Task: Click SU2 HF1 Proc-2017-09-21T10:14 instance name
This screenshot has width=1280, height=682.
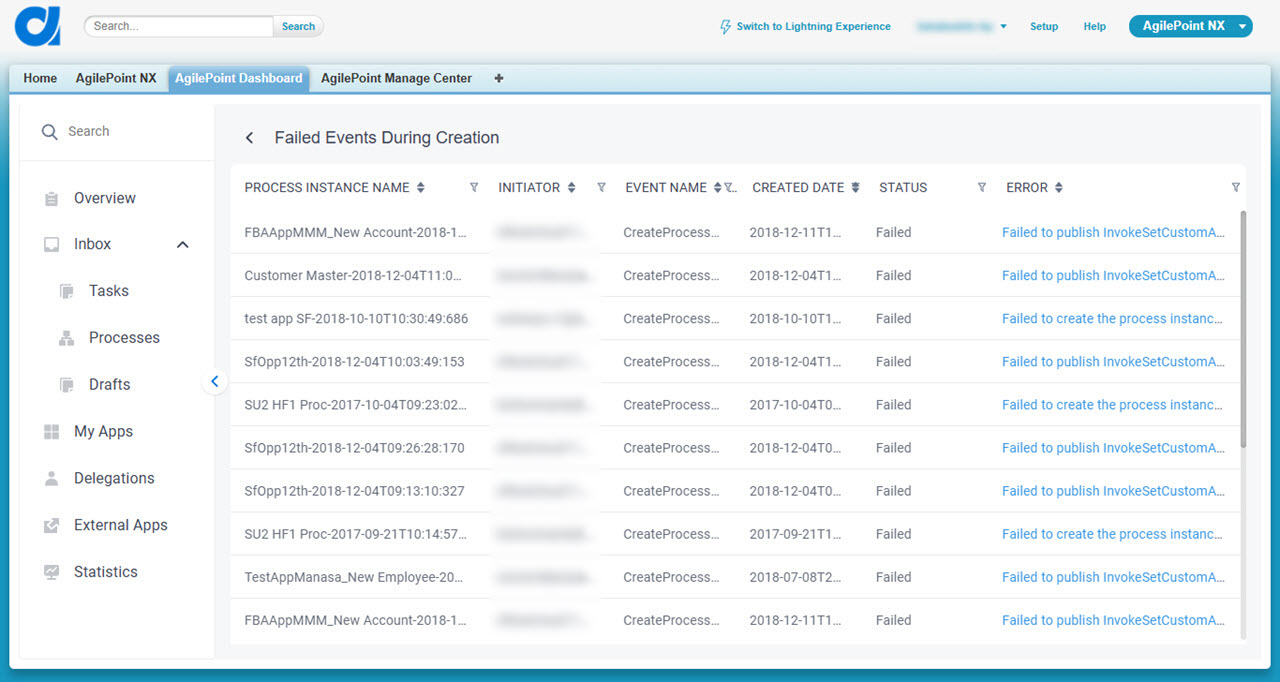Action: (x=355, y=534)
